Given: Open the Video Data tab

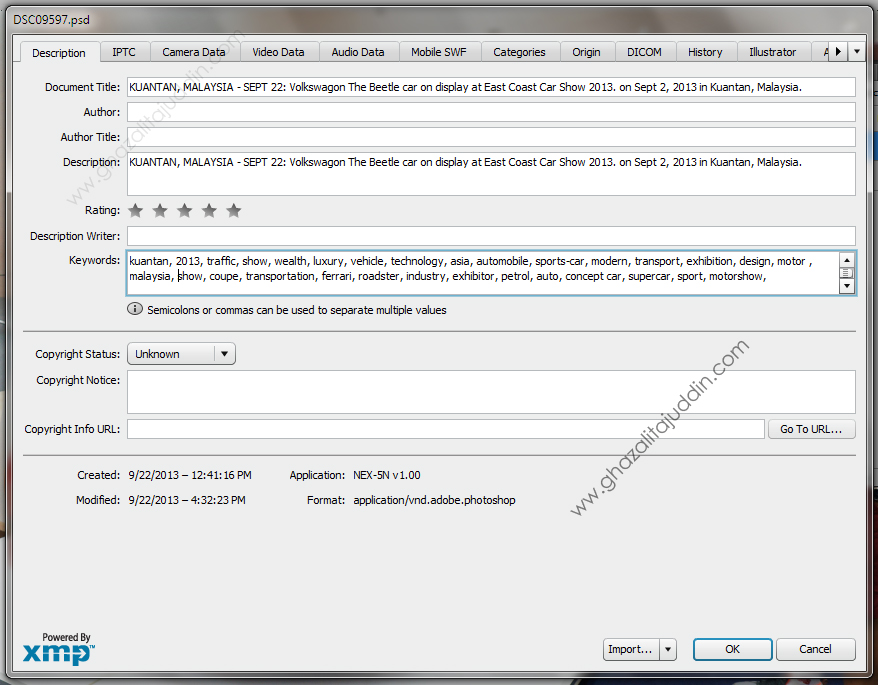Looking at the screenshot, I should coord(278,52).
